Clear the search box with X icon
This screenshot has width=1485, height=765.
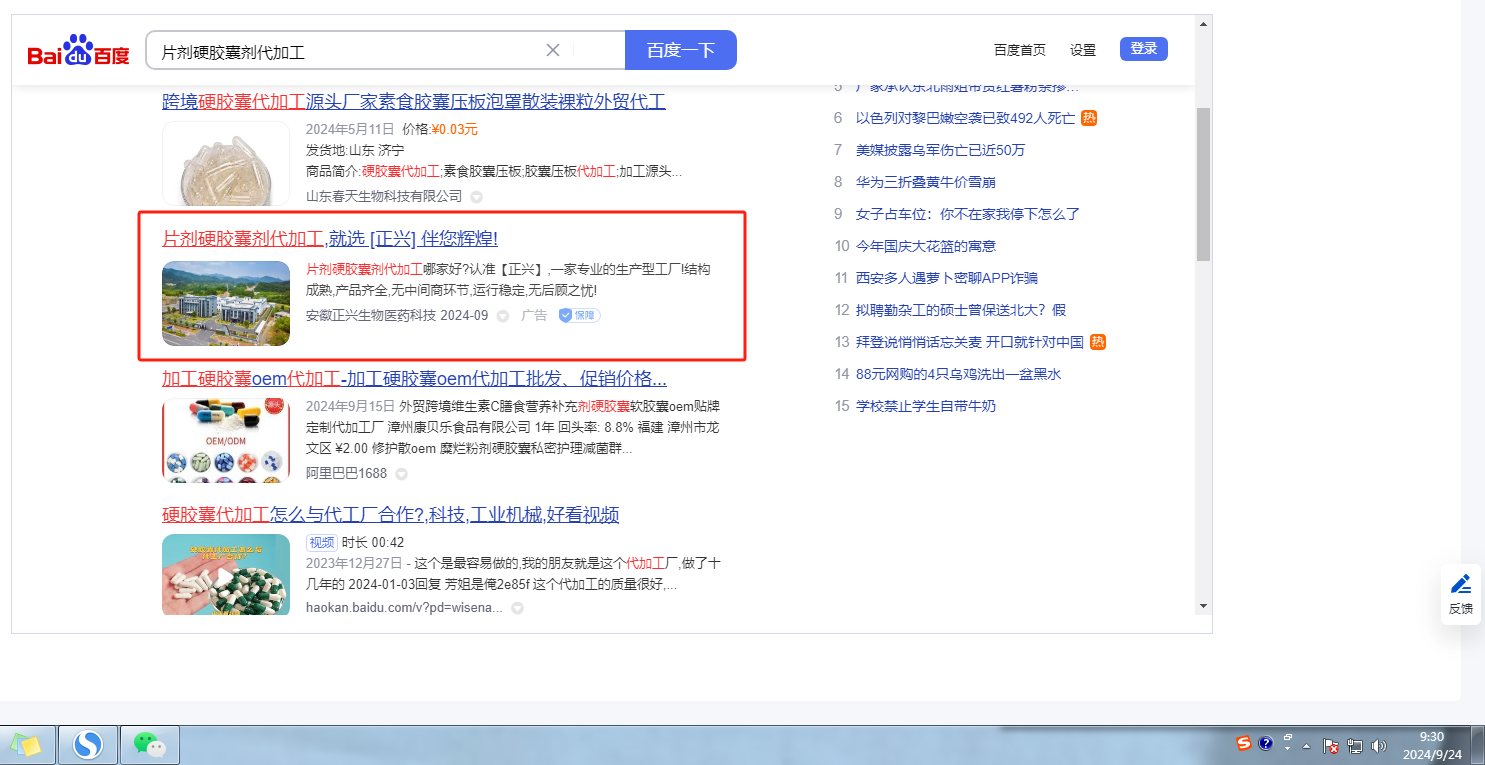553,50
